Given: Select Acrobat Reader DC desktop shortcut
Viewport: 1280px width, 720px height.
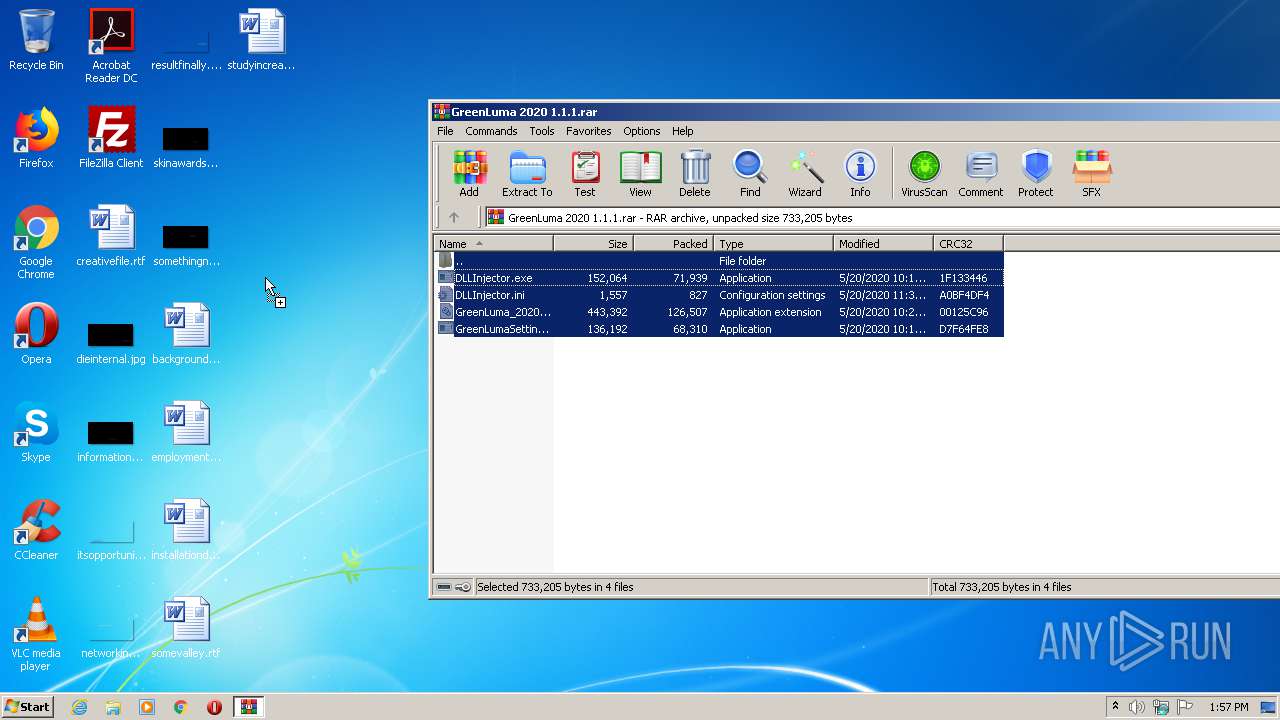Looking at the screenshot, I should click(111, 46).
